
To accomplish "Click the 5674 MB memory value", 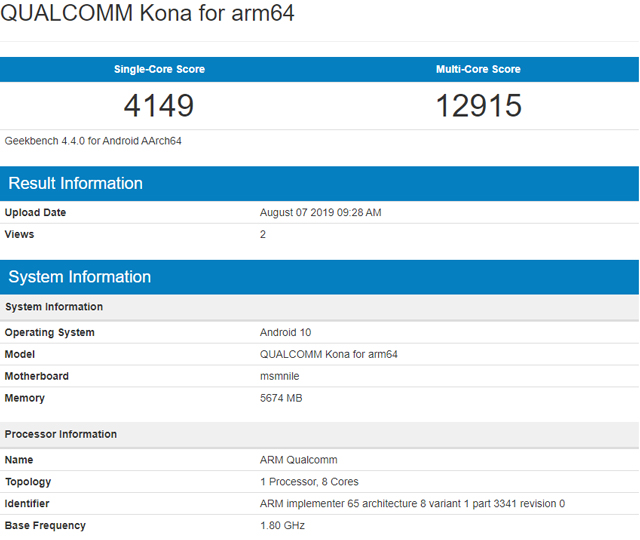I will pyautogui.click(x=281, y=398).
